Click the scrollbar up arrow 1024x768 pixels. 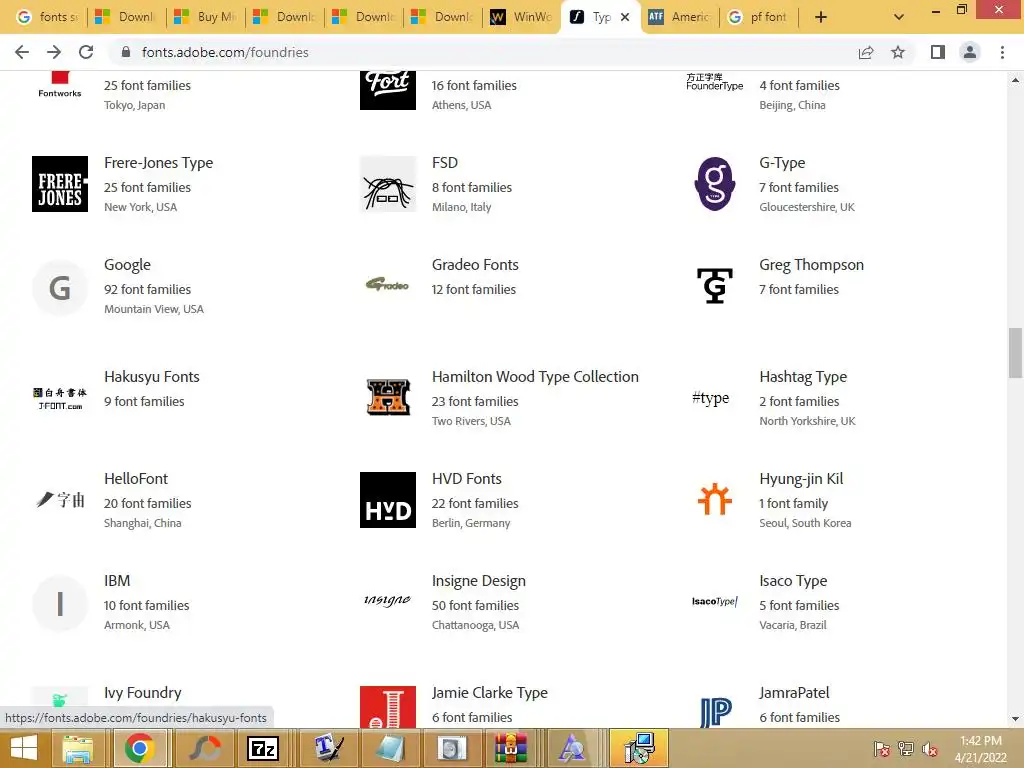[1015, 80]
